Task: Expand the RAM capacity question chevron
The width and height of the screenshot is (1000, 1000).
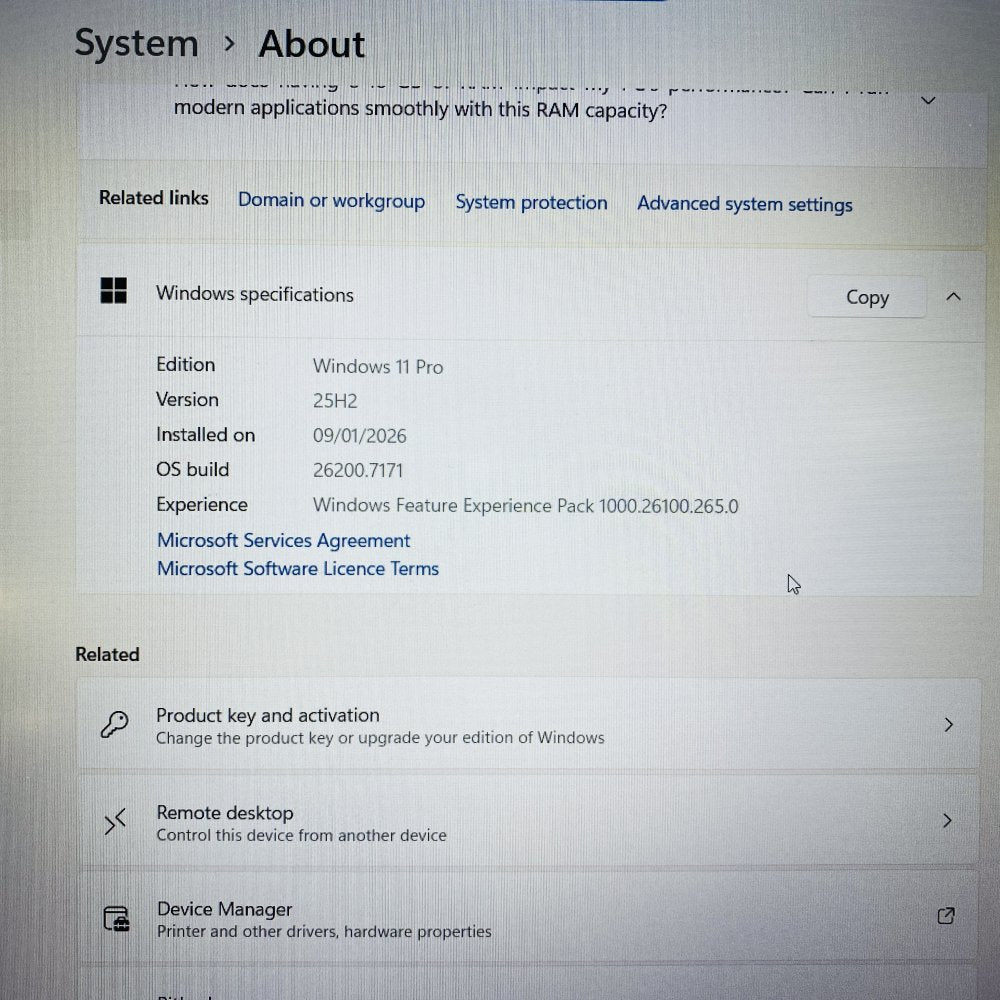Action: pyautogui.click(x=929, y=101)
